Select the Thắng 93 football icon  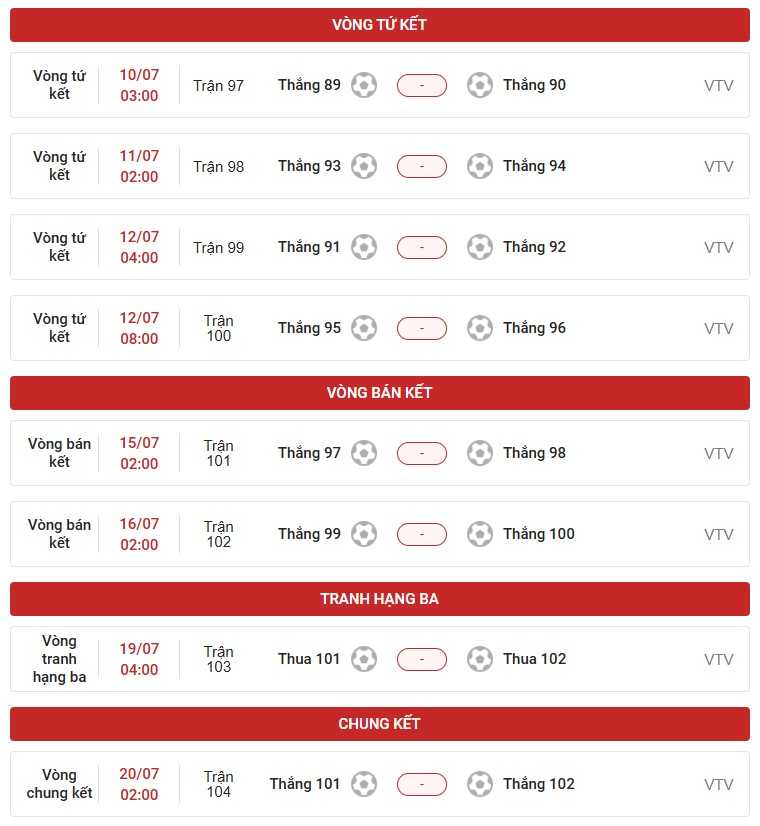click(x=364, y=166)
